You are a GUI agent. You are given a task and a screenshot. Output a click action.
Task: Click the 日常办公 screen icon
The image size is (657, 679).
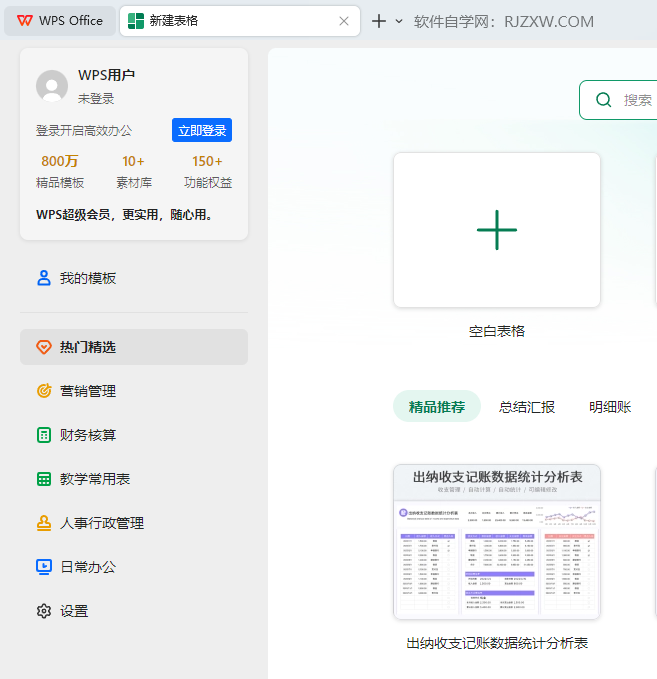coord(44,567)
